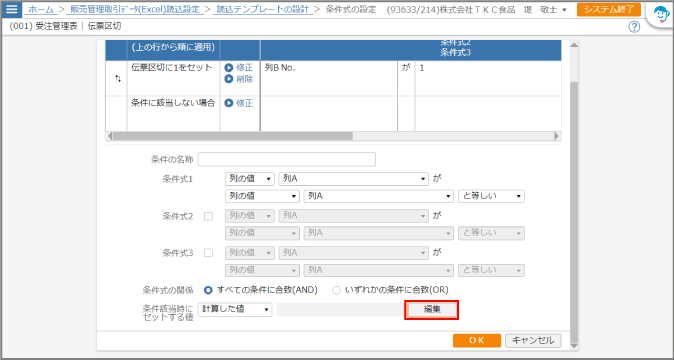
Task: Click the (上の行から順に適用) header
Action: [173, 47]
